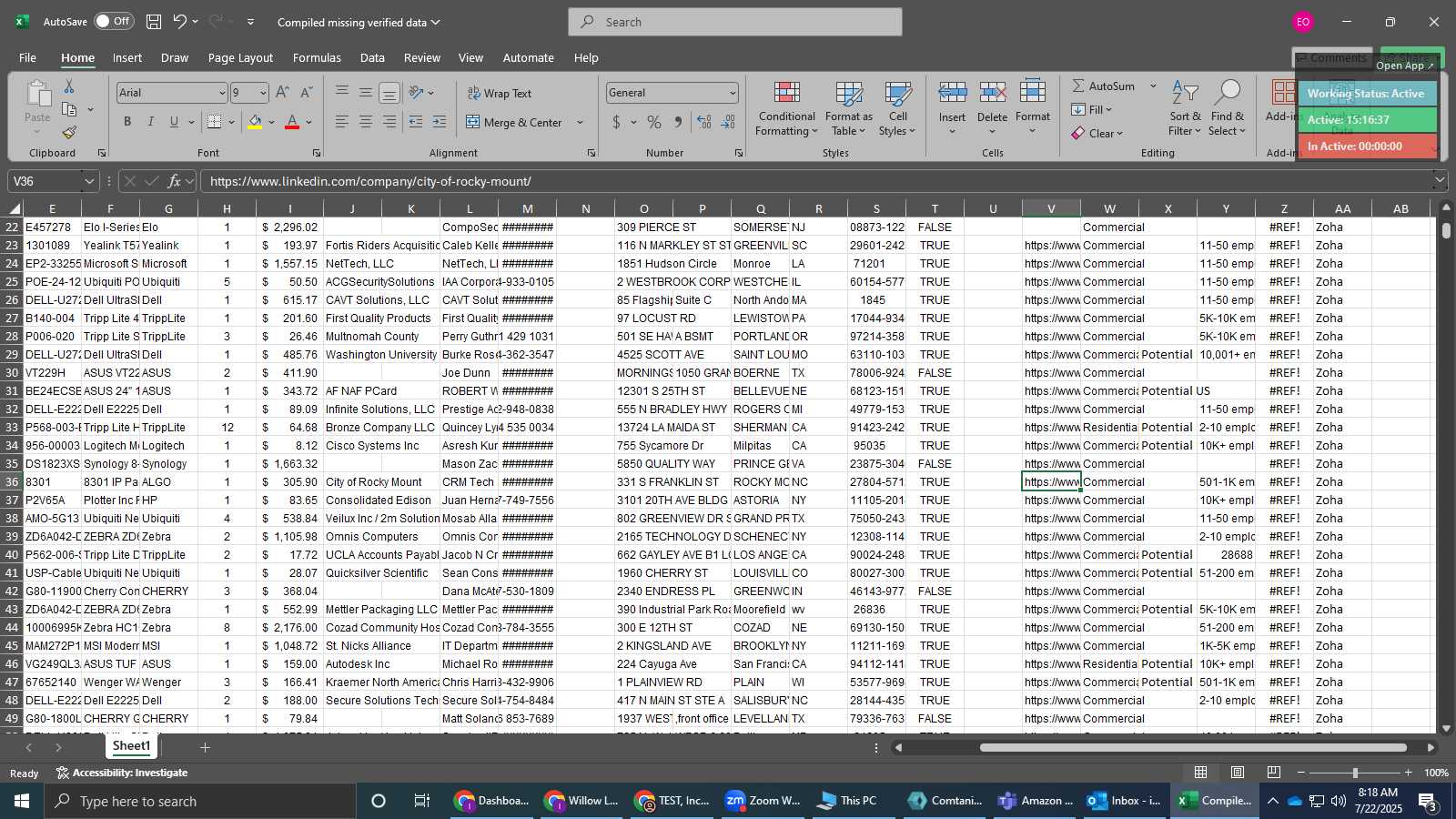Click the Save icon in title bar
Image resolution: width=1456 pixels, height=819 pixels.
coord(154,22)
